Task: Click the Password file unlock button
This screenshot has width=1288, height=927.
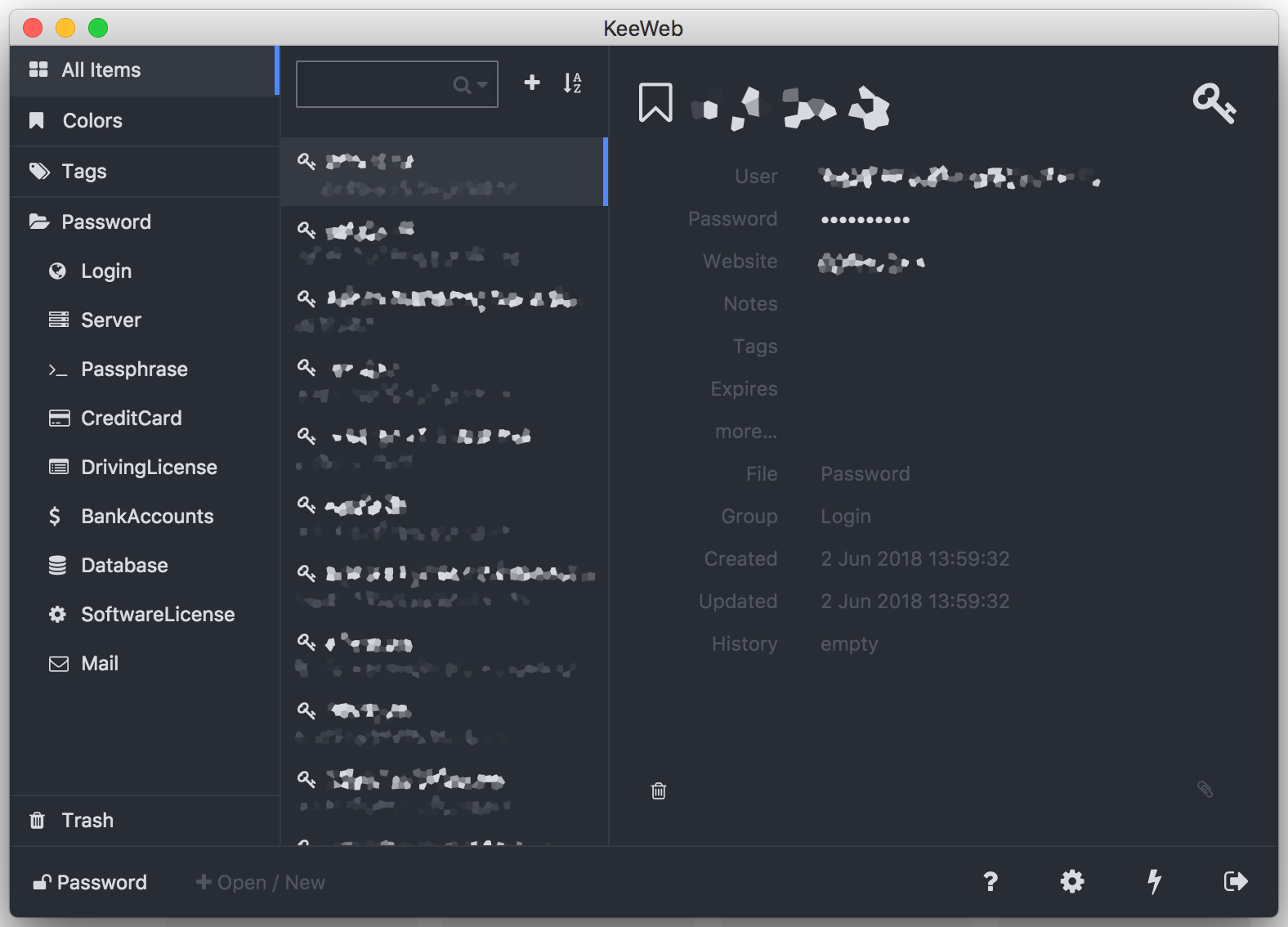Action: [x=90, y=883]
